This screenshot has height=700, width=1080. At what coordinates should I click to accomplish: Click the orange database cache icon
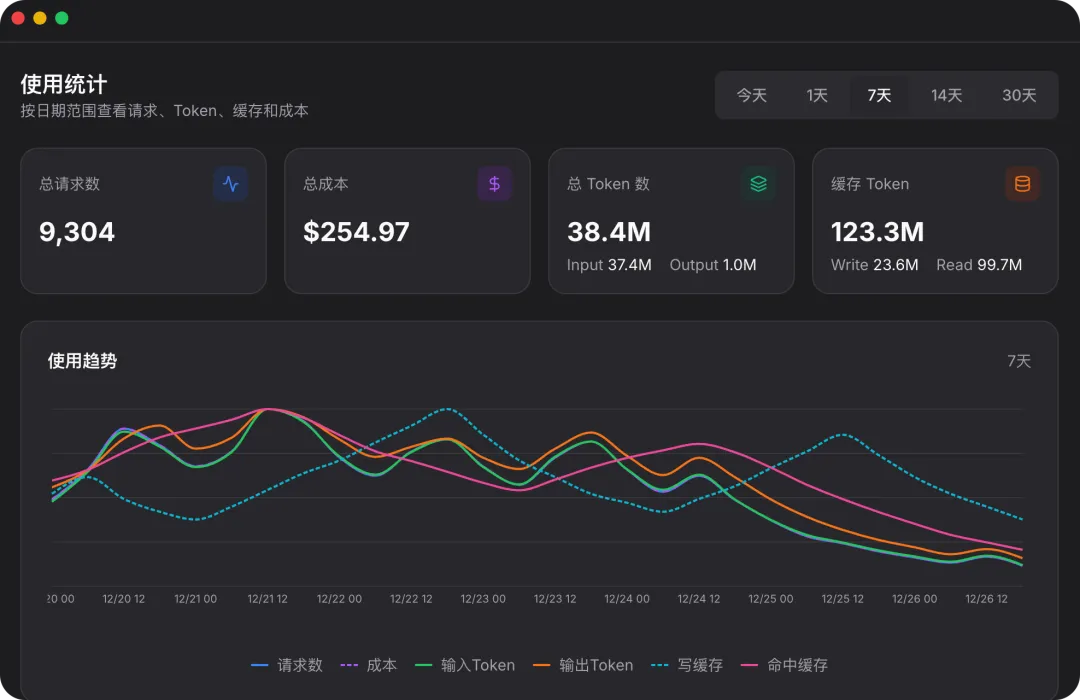pos(1022,184)
